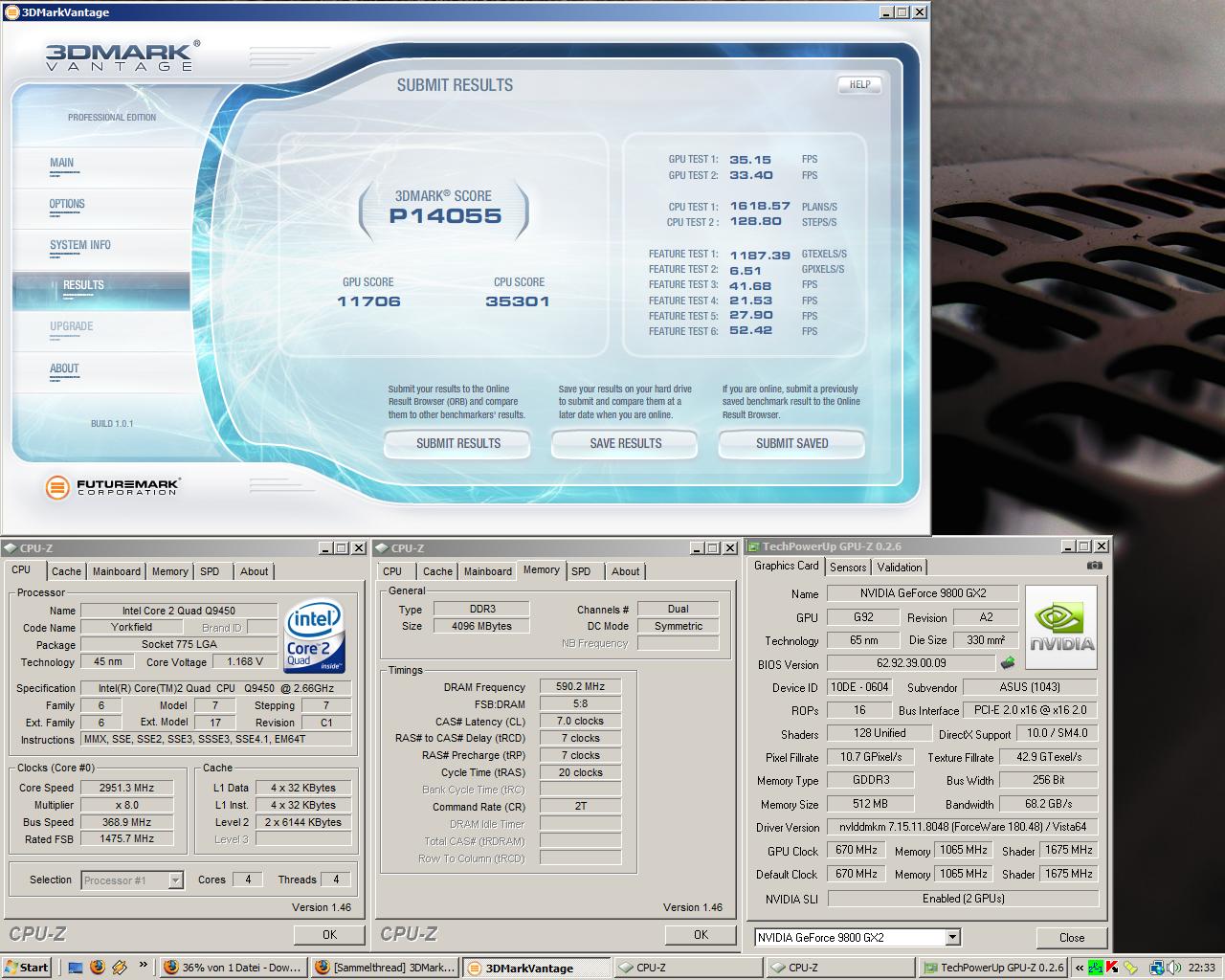The image size is (1225, 980).
Task: Click the Memory Size 4096 MBytes field
Action: pos(481,626)
